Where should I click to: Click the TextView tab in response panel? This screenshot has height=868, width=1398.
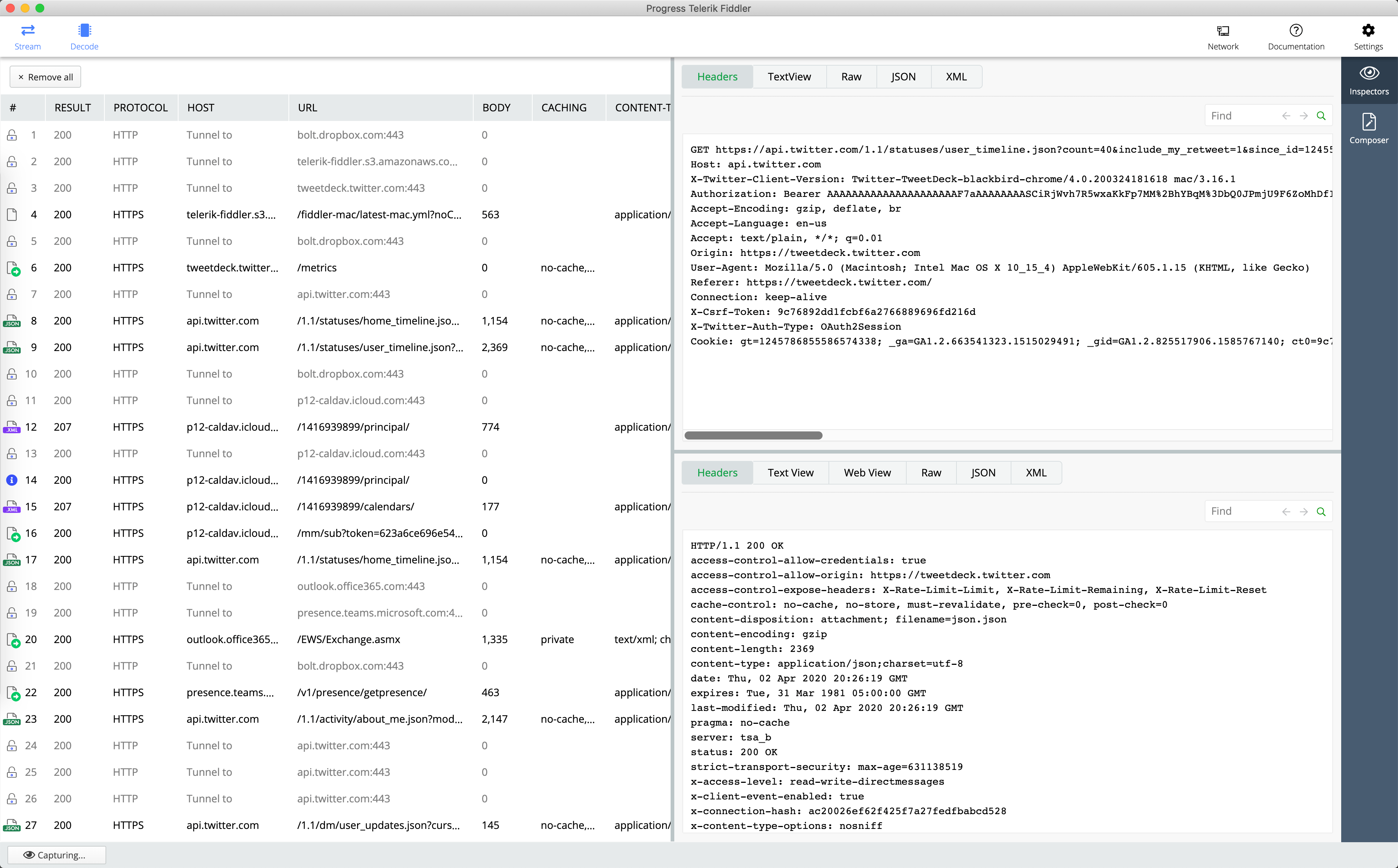[790, 472]
